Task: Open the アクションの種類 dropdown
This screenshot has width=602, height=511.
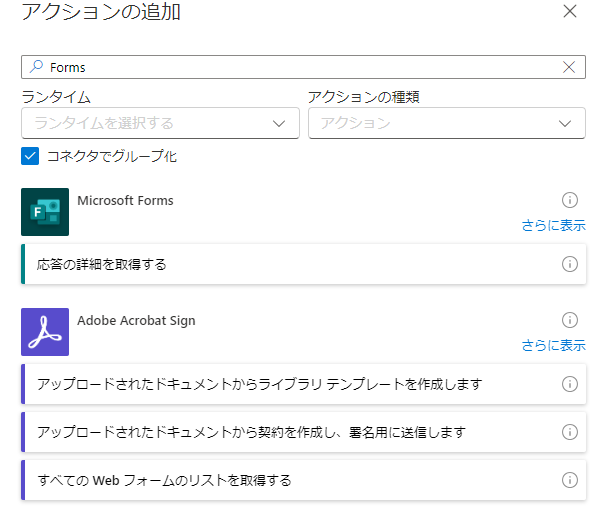Action: pyautogui.click(x=447, y=123)
